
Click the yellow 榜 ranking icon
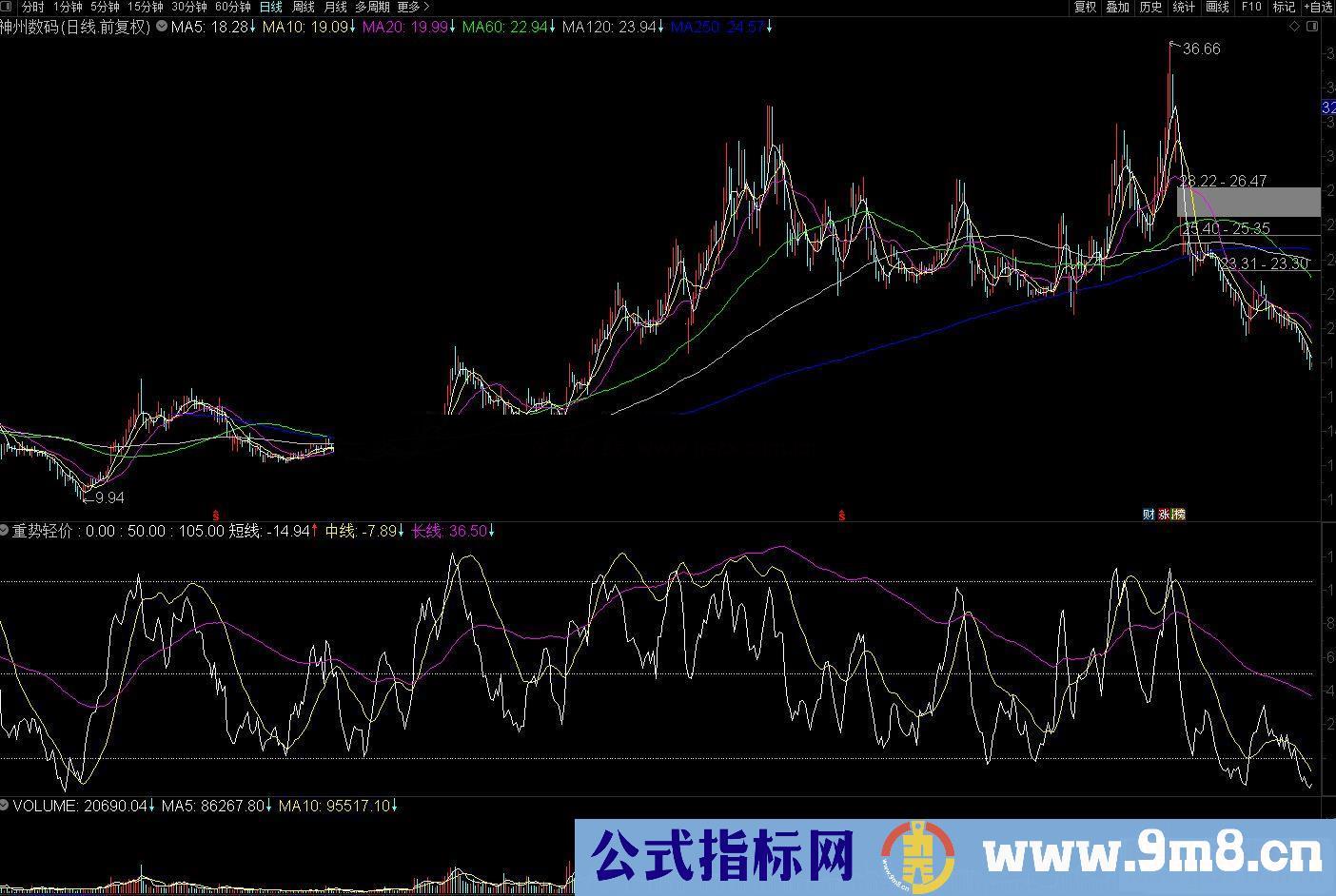point(1181,513)
